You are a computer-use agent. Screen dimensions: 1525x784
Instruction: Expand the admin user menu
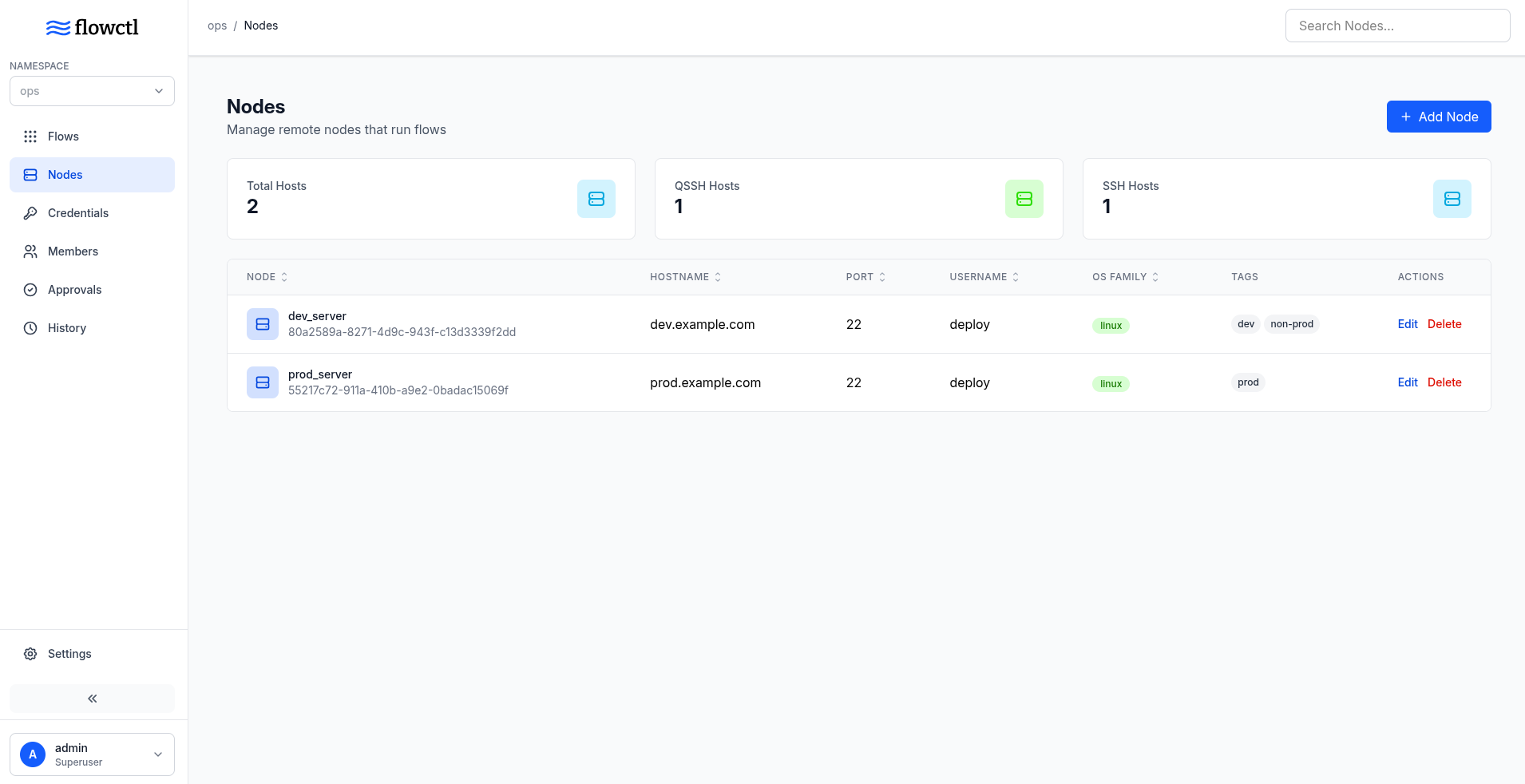(157, 754)
